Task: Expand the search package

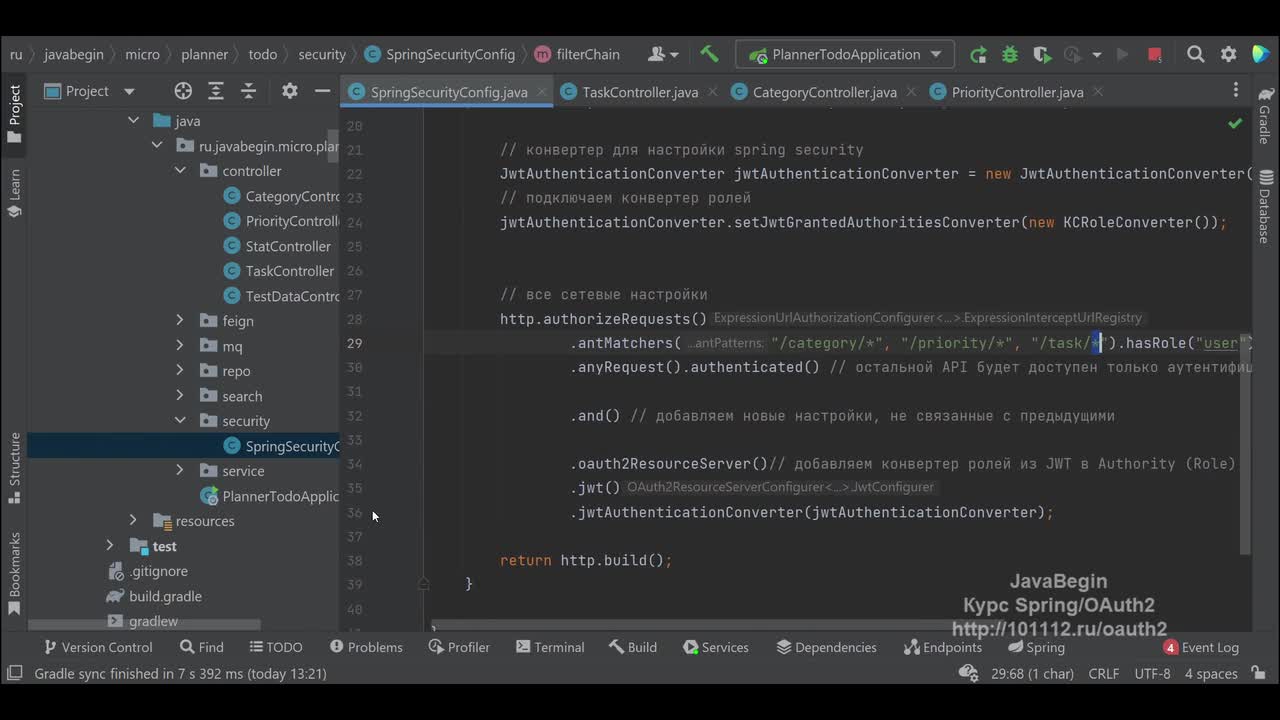Action: (180, 396)
